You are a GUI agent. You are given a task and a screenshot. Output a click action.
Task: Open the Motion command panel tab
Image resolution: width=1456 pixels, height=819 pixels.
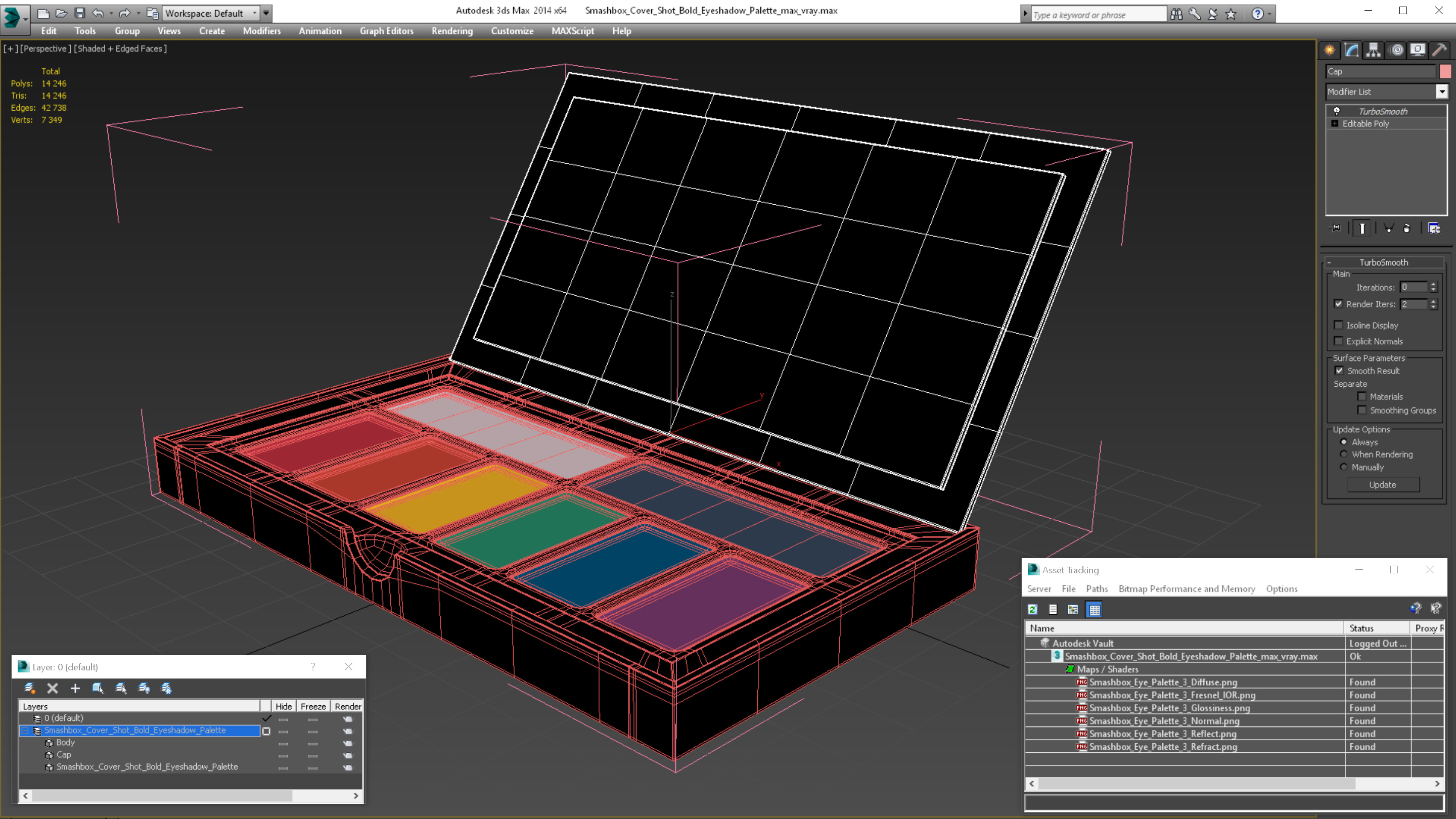(1396, 51)
